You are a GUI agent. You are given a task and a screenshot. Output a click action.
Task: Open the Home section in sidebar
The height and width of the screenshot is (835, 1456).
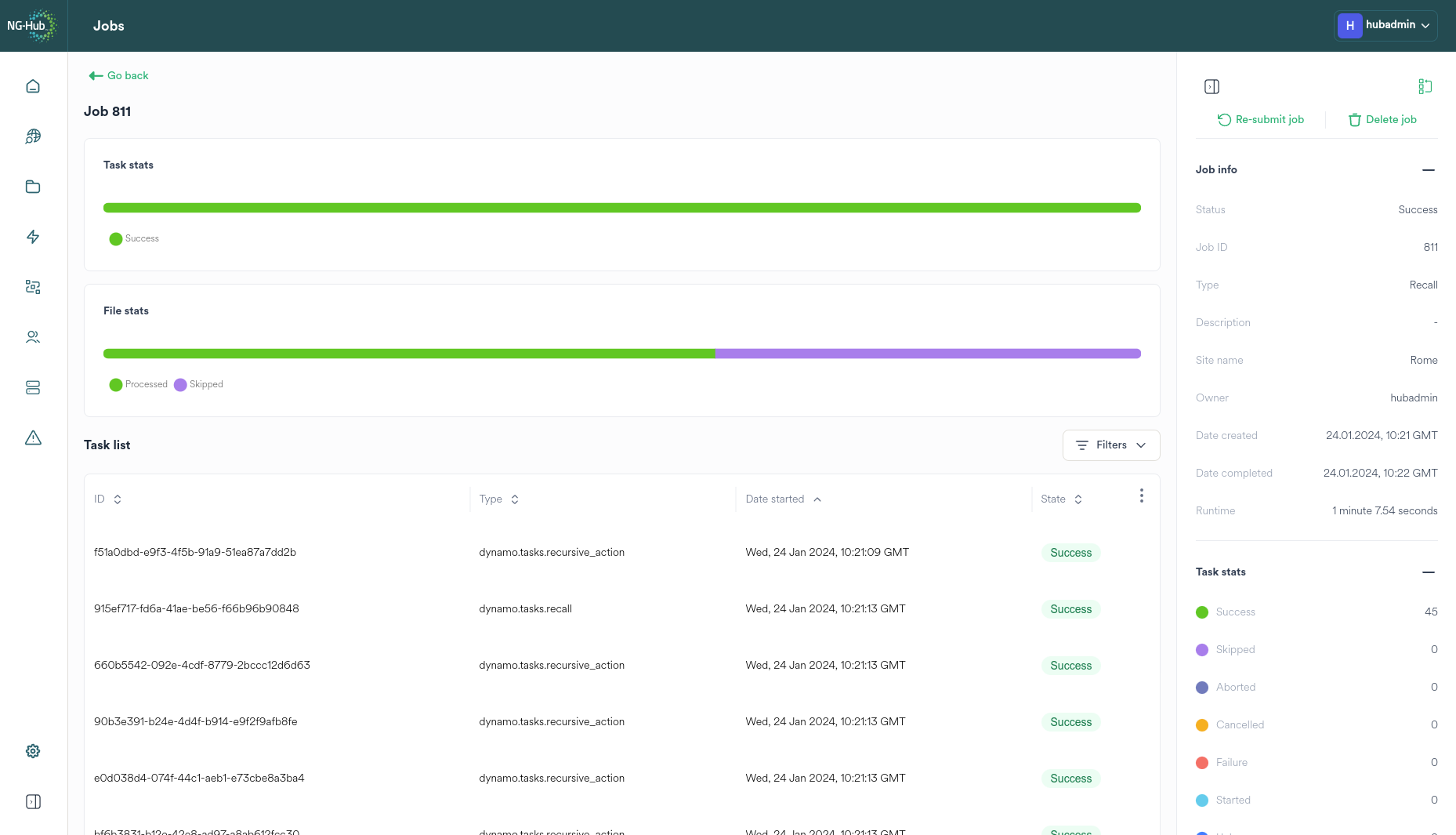[x=33, y=86]
